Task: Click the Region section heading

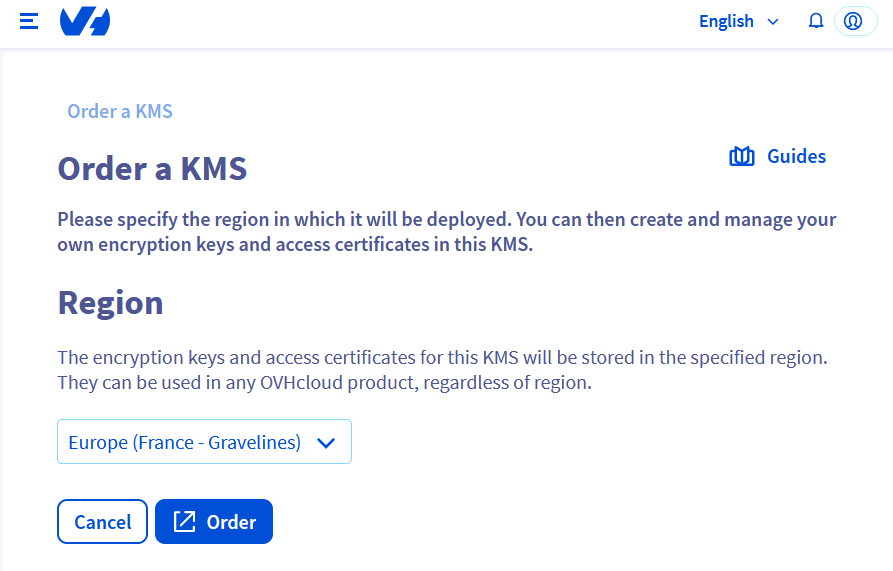Action: point(110,302)
